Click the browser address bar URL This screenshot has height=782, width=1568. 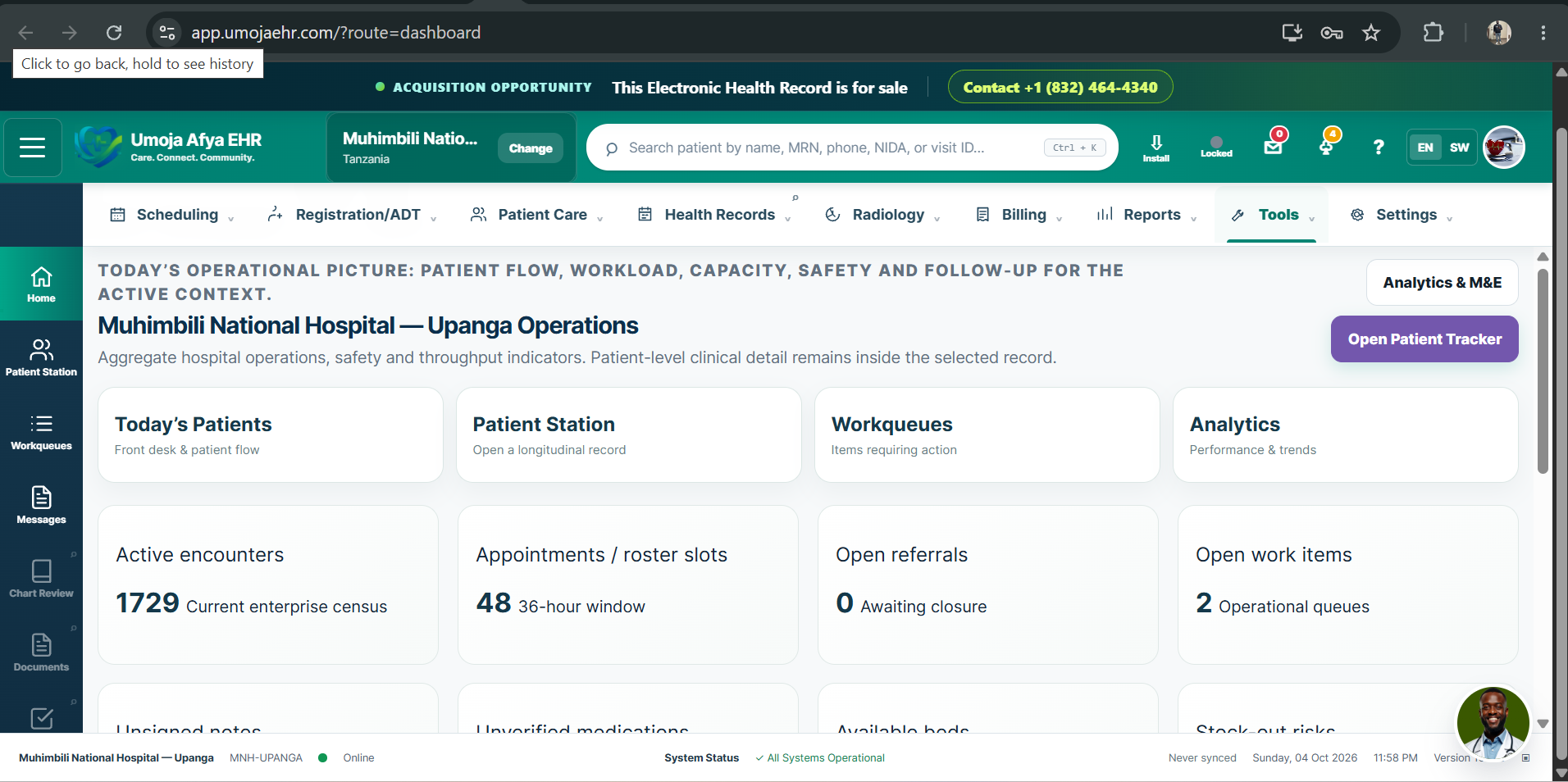click(336, 33)
